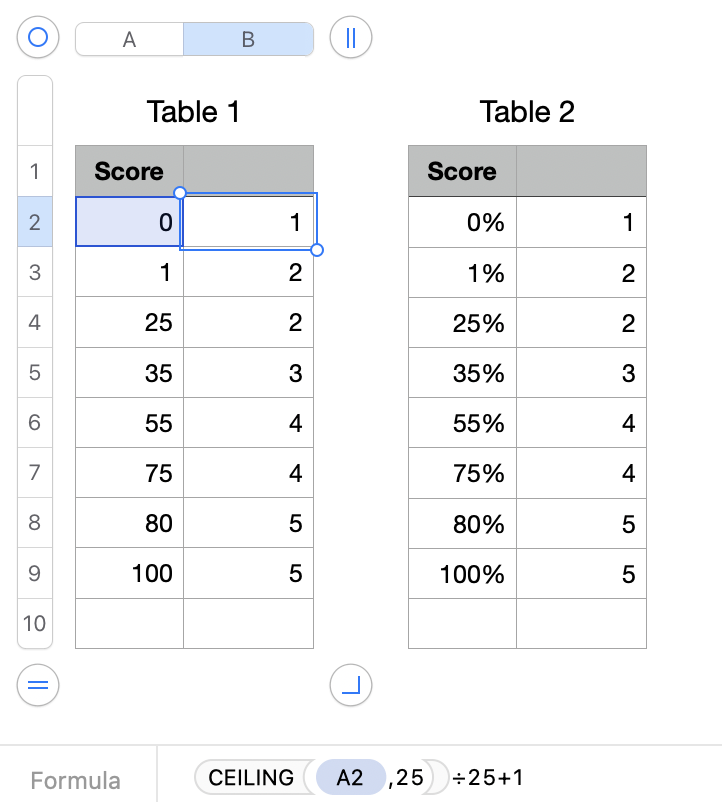Select cell containing 100 in Table 1
Image resolution: width=722 pixels, height=802 pixels.
coord(130,573)
